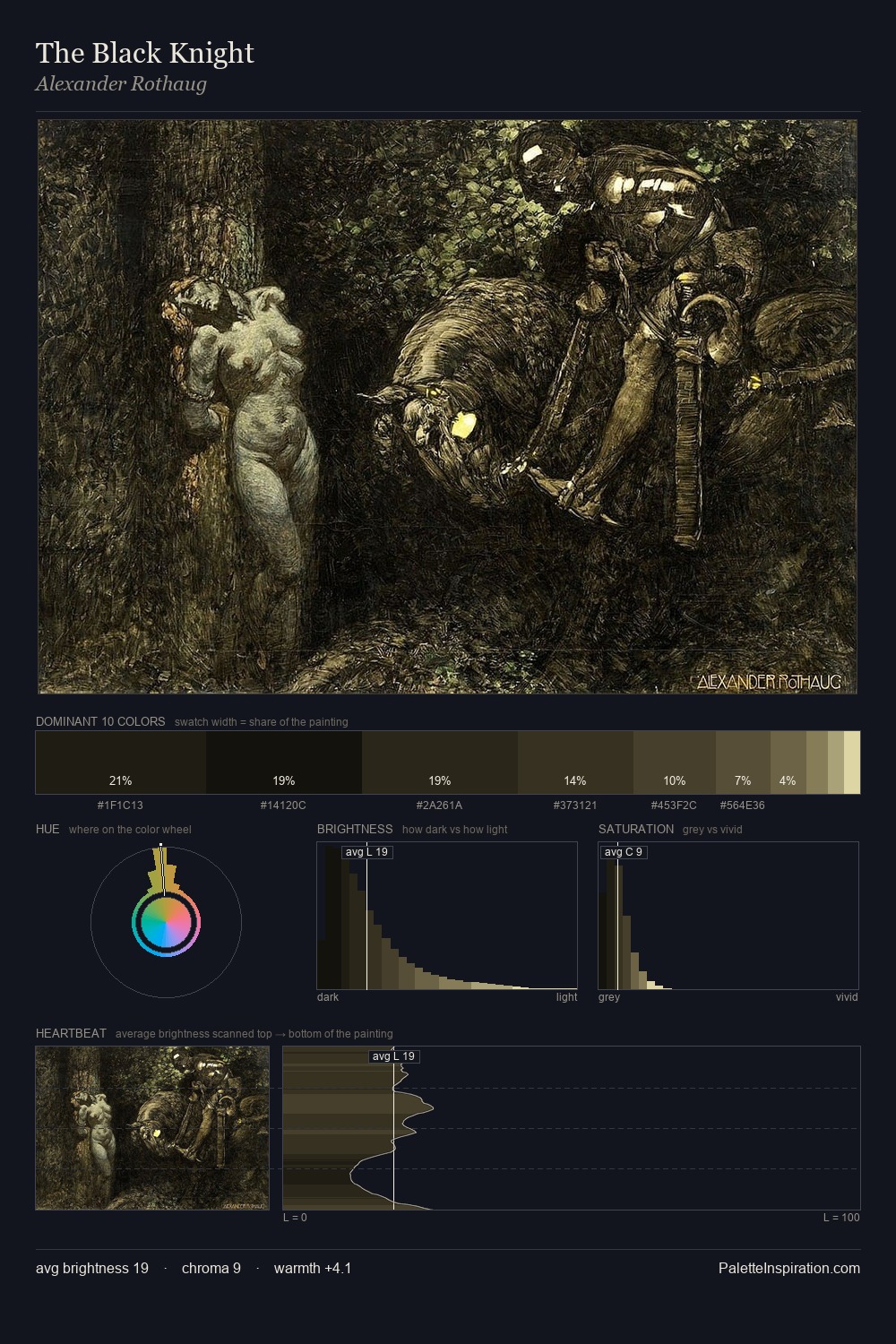Click the avg L 19 label in brightness histogram
The width and height of the screenshot is (896, 1344).
click(366, 852)
